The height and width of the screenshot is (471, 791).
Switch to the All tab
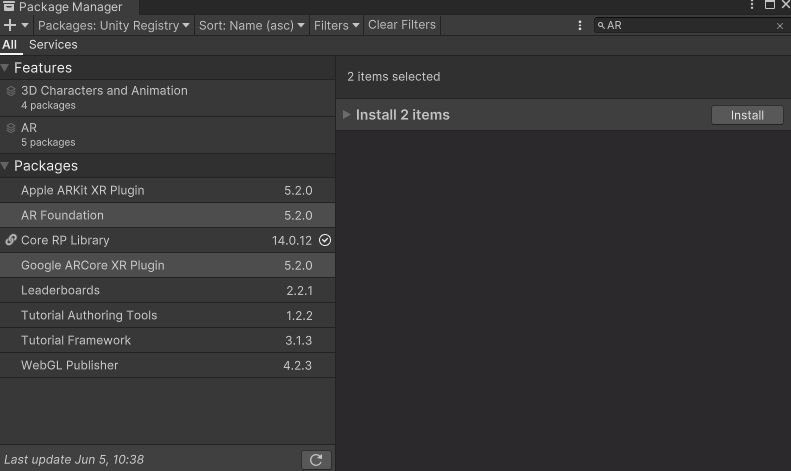tap(10, 45)
